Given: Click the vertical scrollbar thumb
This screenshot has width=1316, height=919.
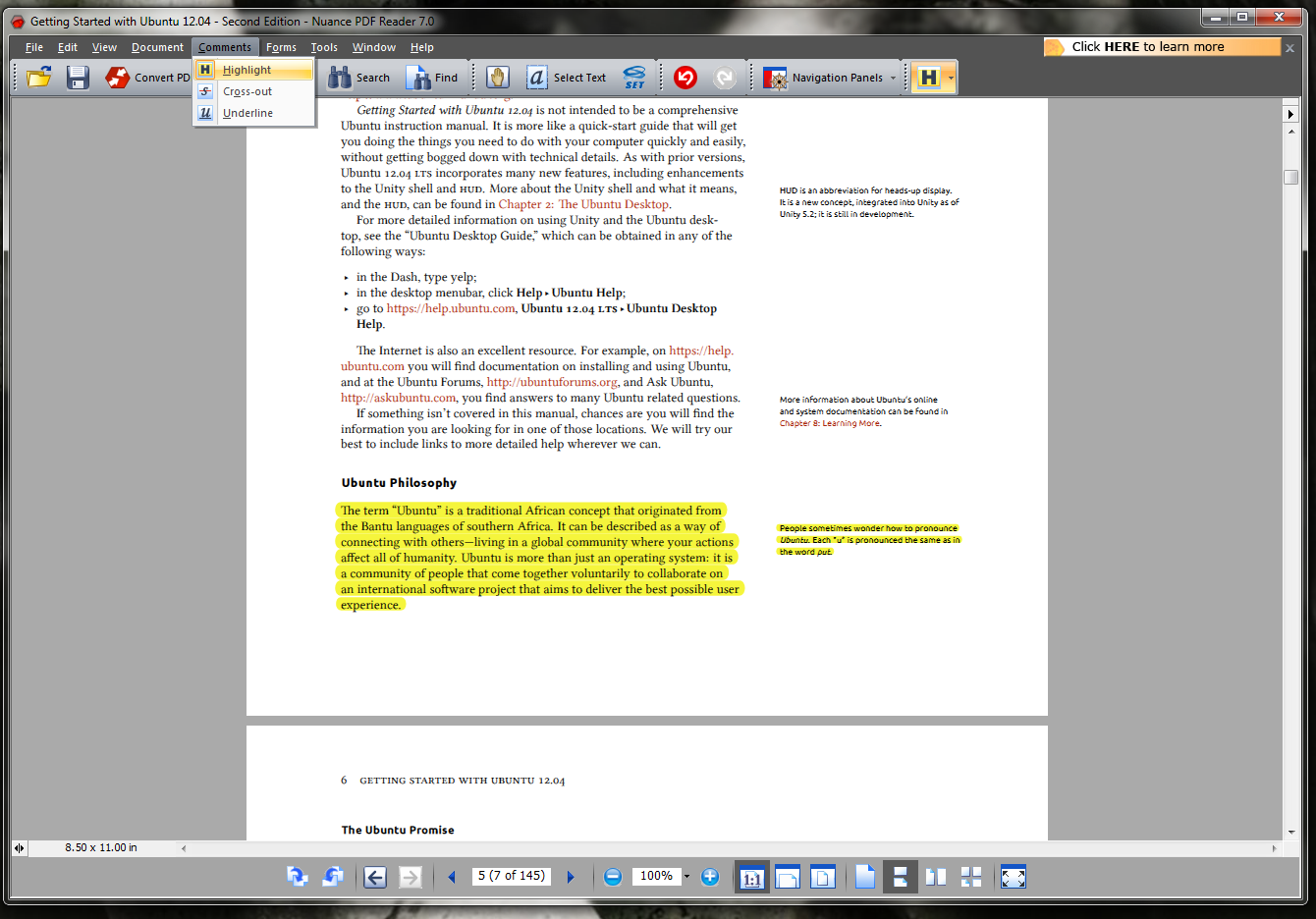Looking at the screenshot, I should click(1290, 178).
